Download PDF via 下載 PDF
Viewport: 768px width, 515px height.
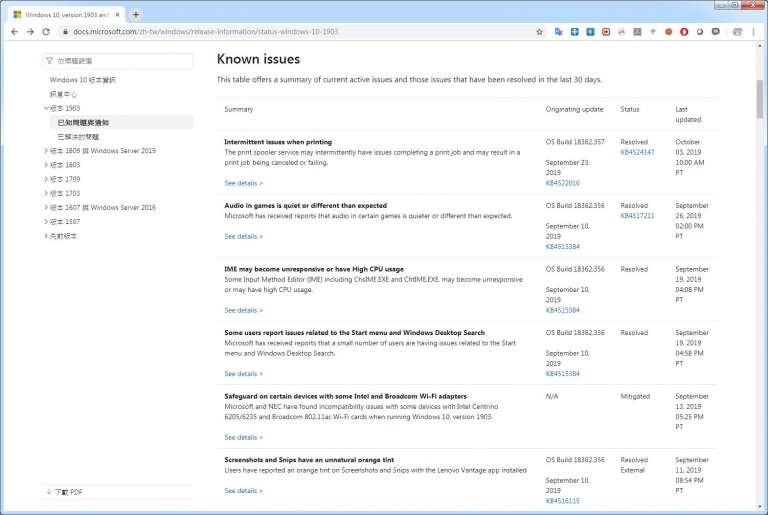point(69,492)
